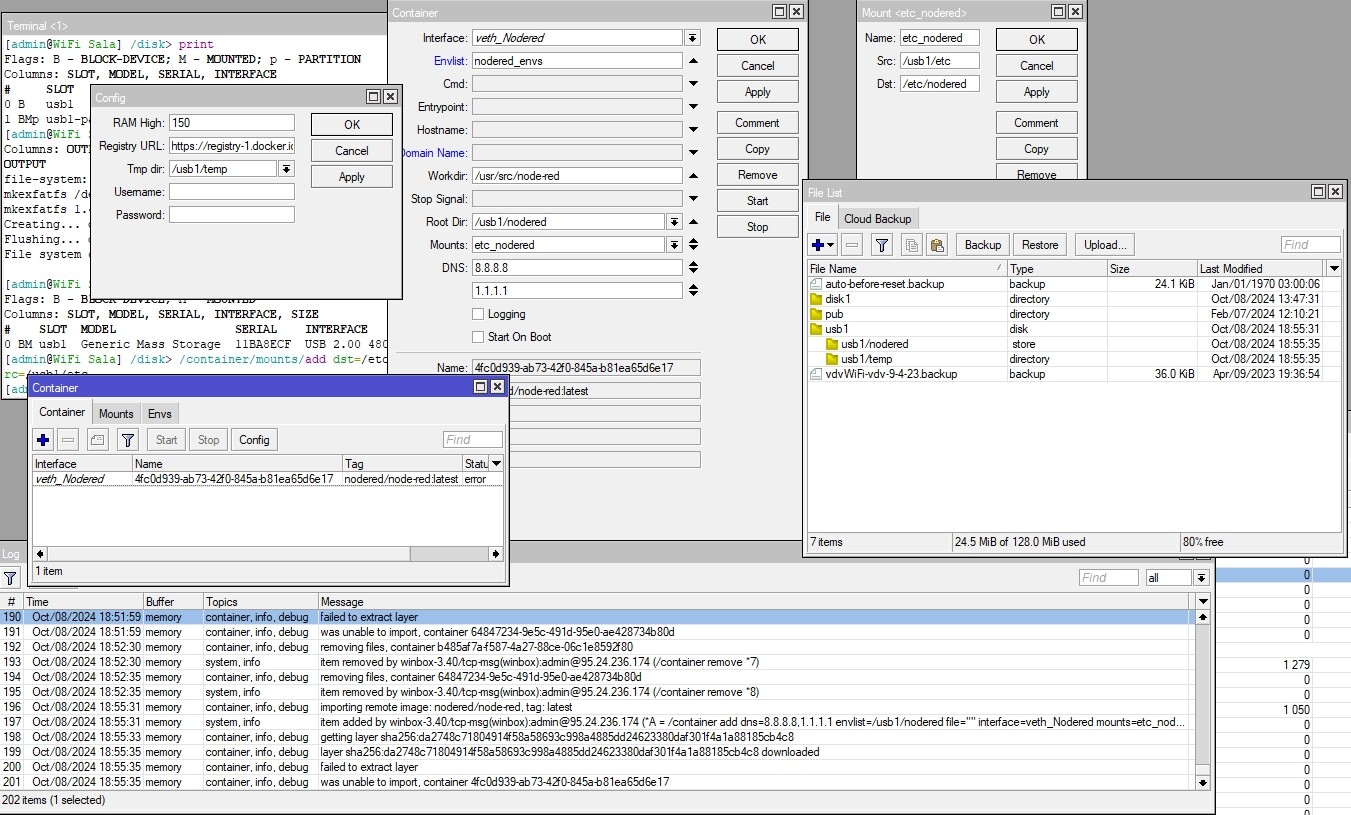Expand the Cmd field arrow
This screenshot has height=815, width=1351.
pyautogui.click(x=693, y=84)
